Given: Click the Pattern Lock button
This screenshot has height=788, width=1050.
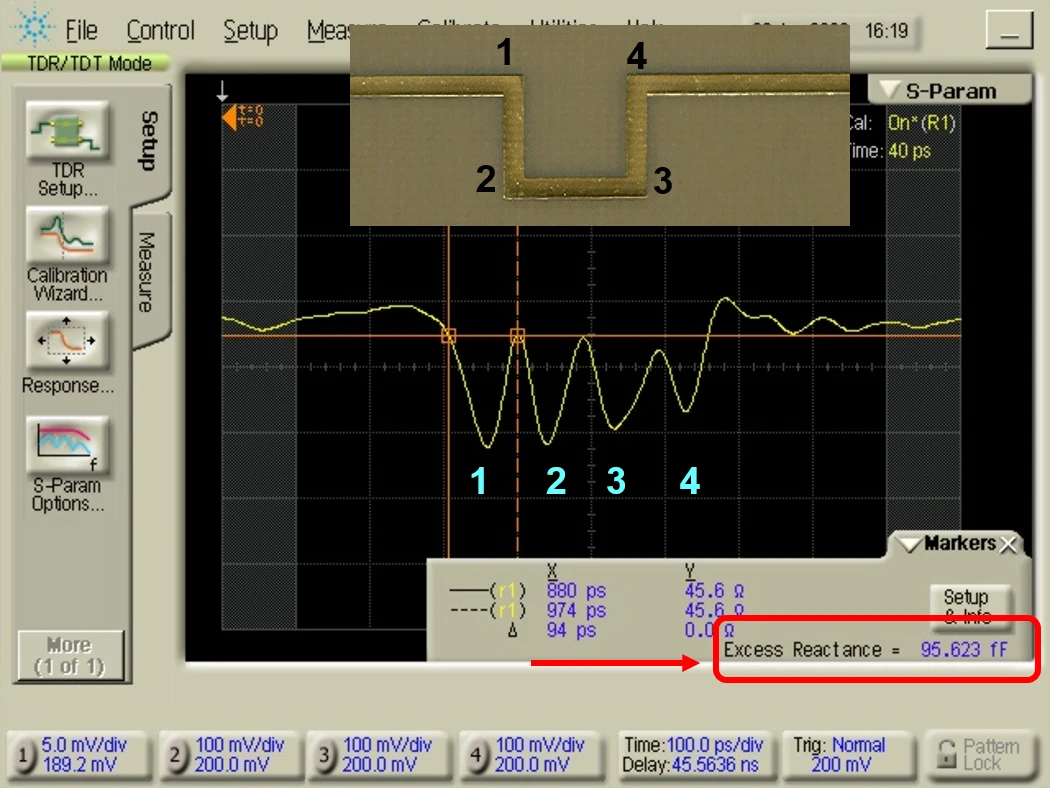Looking at the screenshot, I should 980,755.
